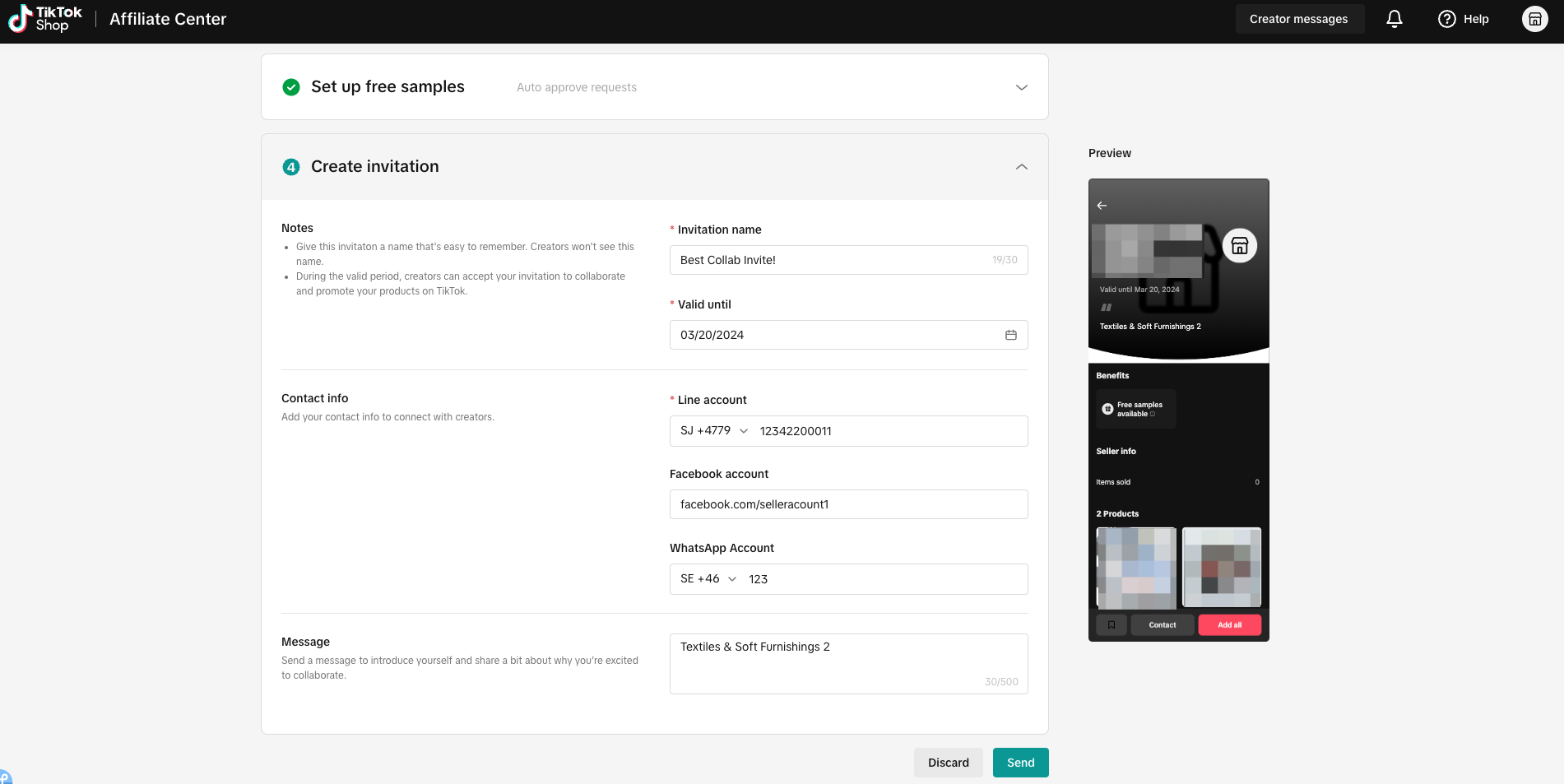Image resolution: width=1564 pixels, height=784 pixels.
Task: Click the Valid until Mar 20, 2024 text
Action: tap(1139, 290)
